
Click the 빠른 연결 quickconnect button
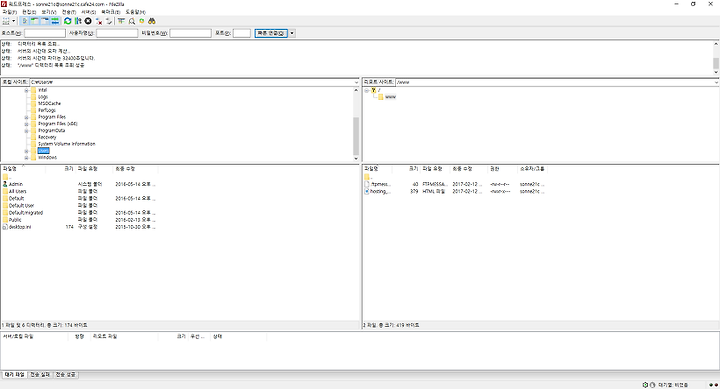pos(271,33)
